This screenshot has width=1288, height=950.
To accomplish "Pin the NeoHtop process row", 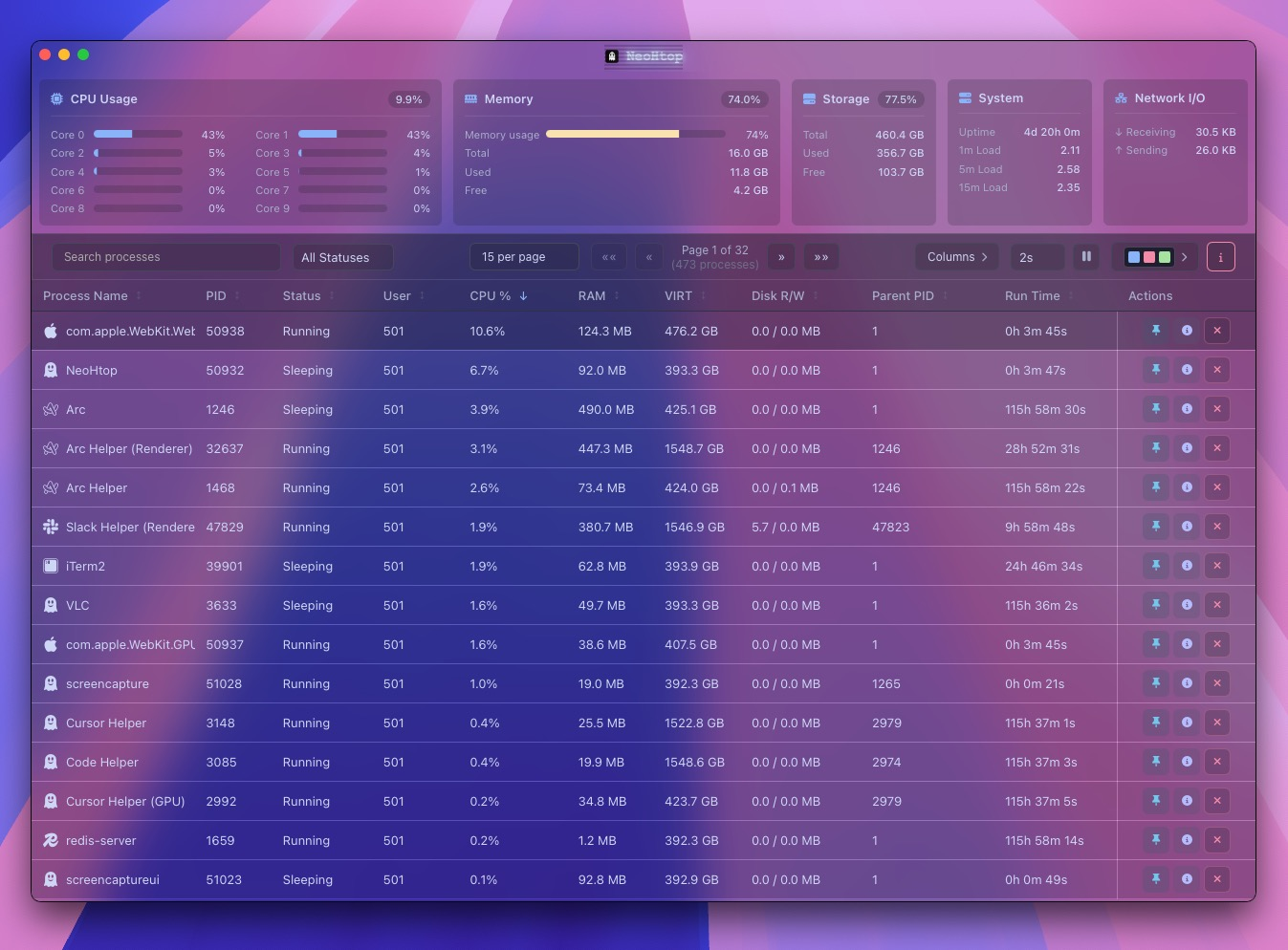I will tap(1155, 370).
